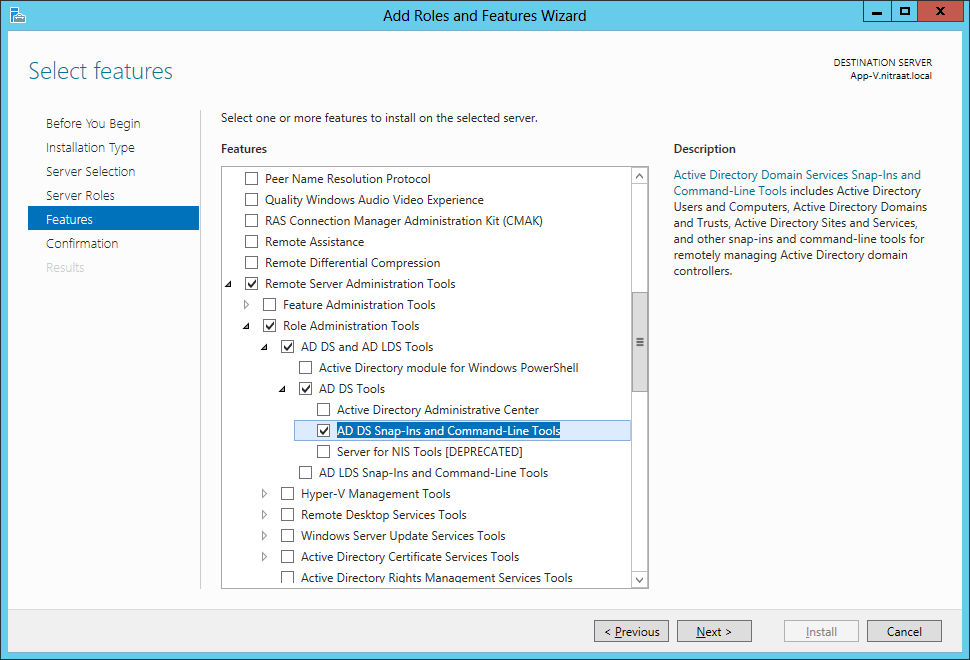Click the disabled Install button
This screenshot has width=970, height=660.
click(821, 632)
